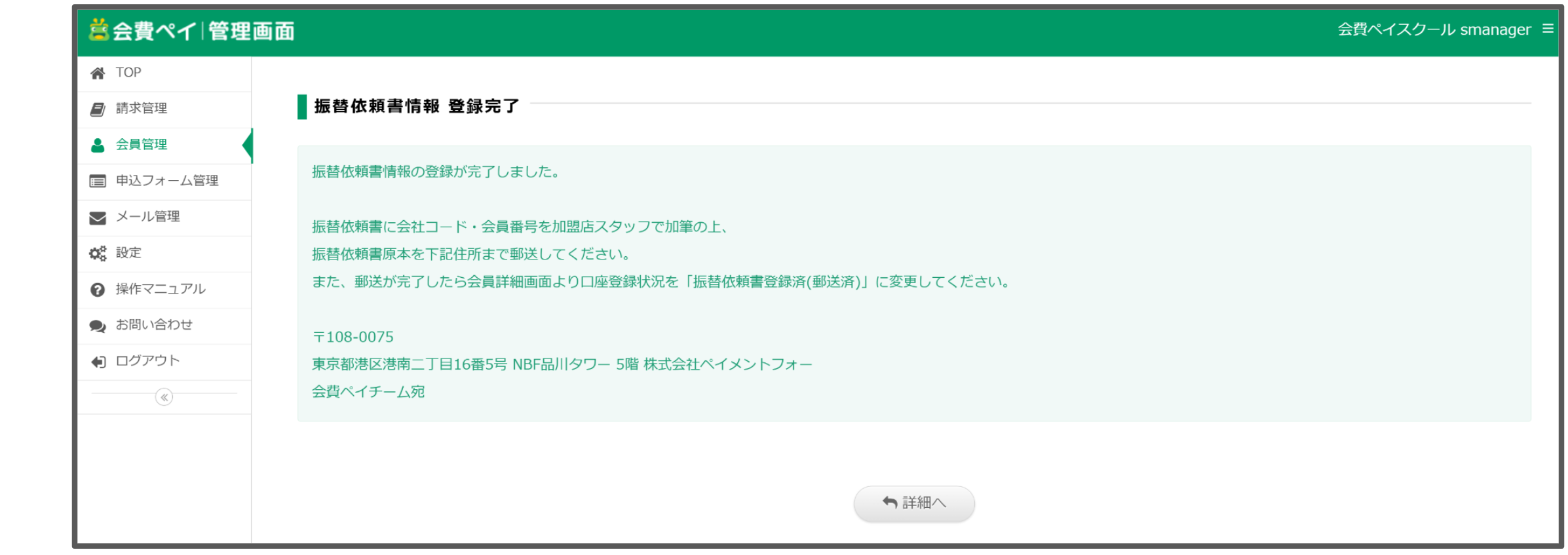
Task: Click the 振替依頼書原本を下記住所まで郵送してください line
Action: coord(470,254)
